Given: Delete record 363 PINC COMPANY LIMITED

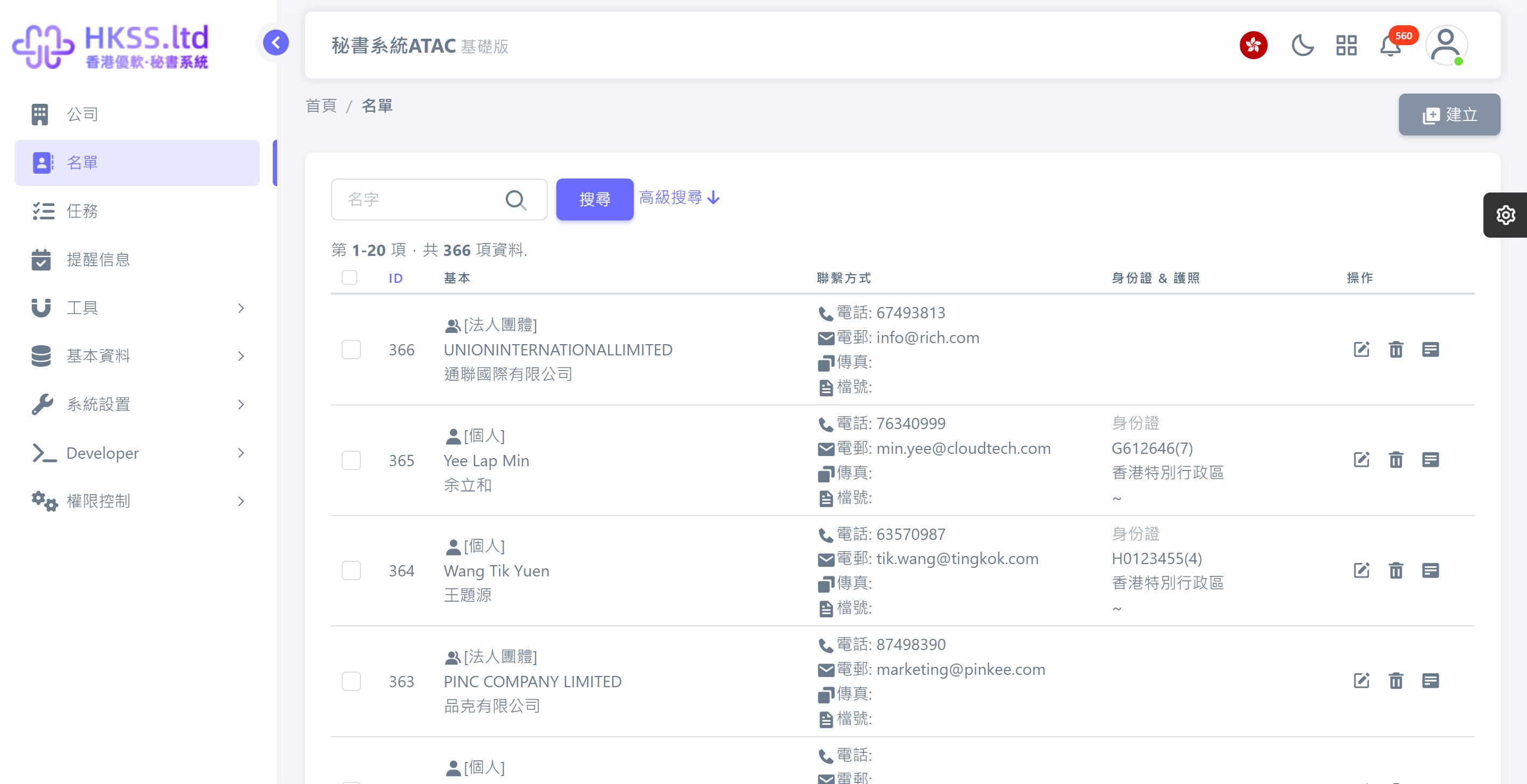Looking at the screenshot, I should 1395,681.
